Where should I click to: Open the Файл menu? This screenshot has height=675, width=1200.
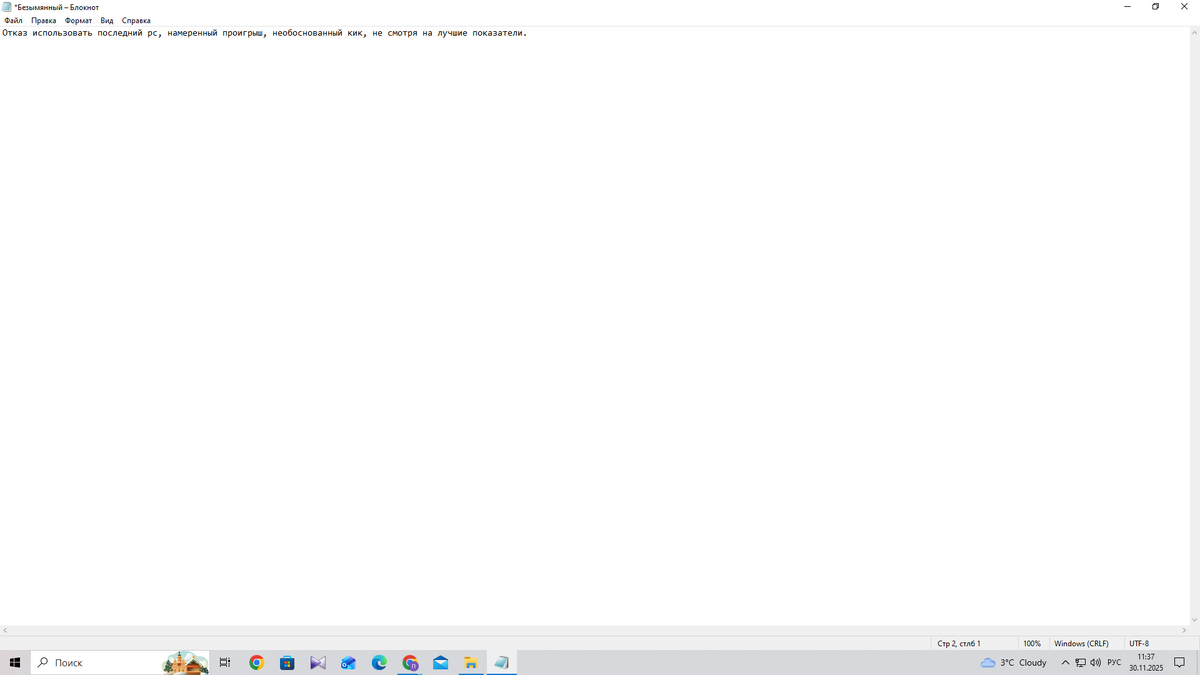(x=13, y=20)
